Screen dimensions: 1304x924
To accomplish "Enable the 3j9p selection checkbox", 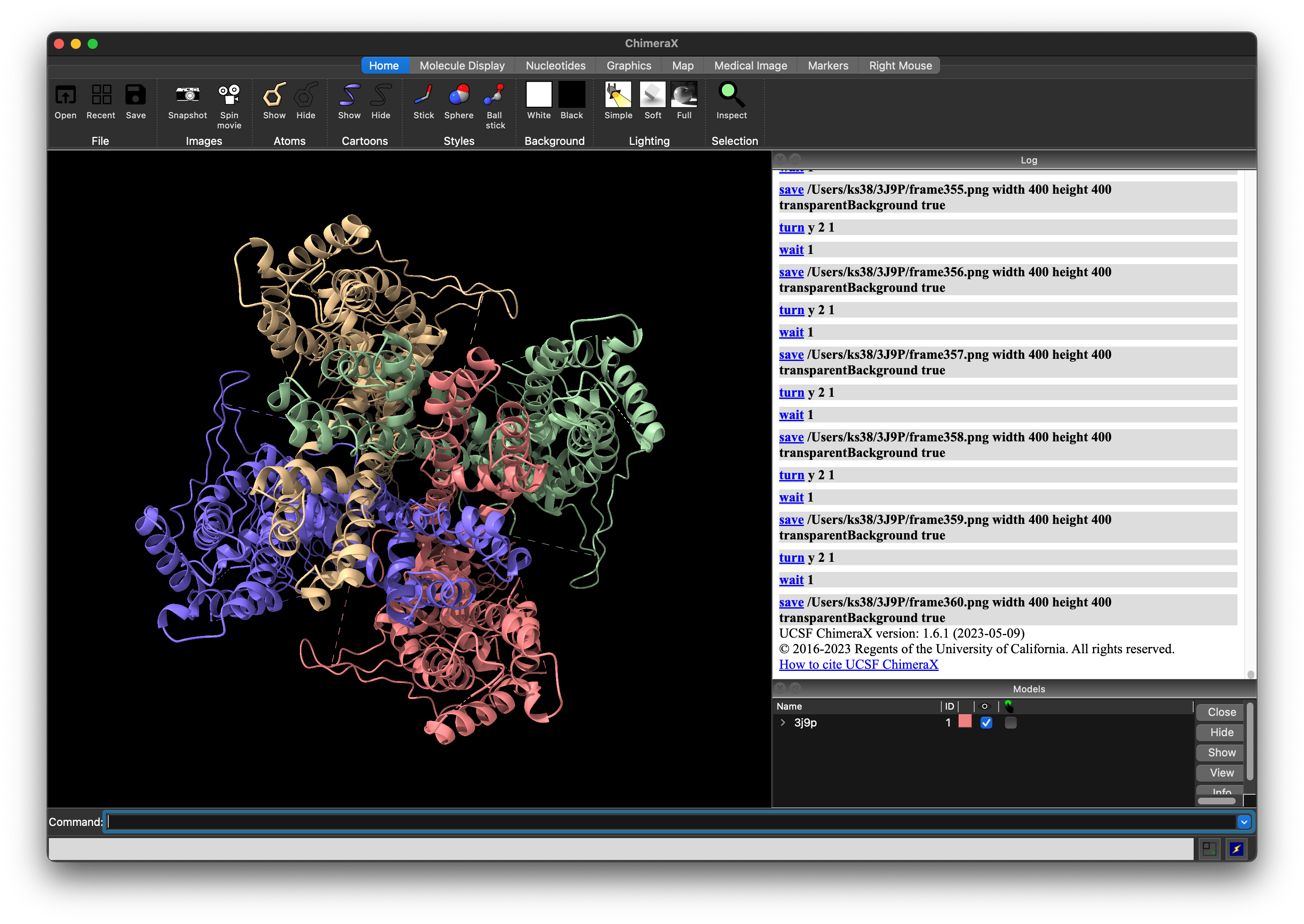I will [x=1010, y=723].
